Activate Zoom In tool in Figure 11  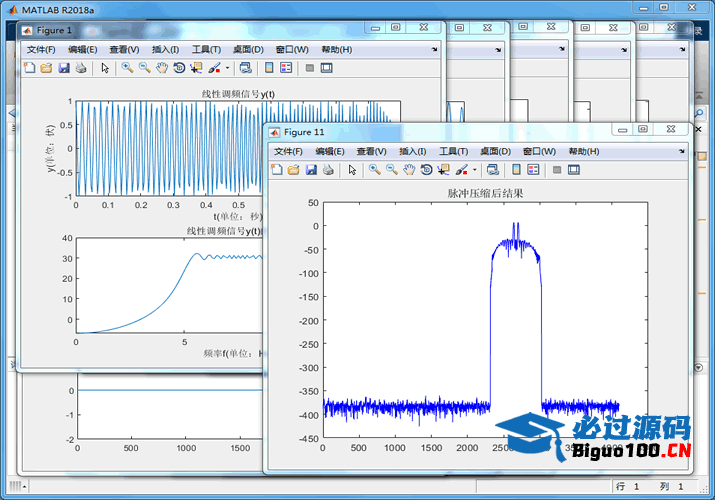(x=374, y=170)
